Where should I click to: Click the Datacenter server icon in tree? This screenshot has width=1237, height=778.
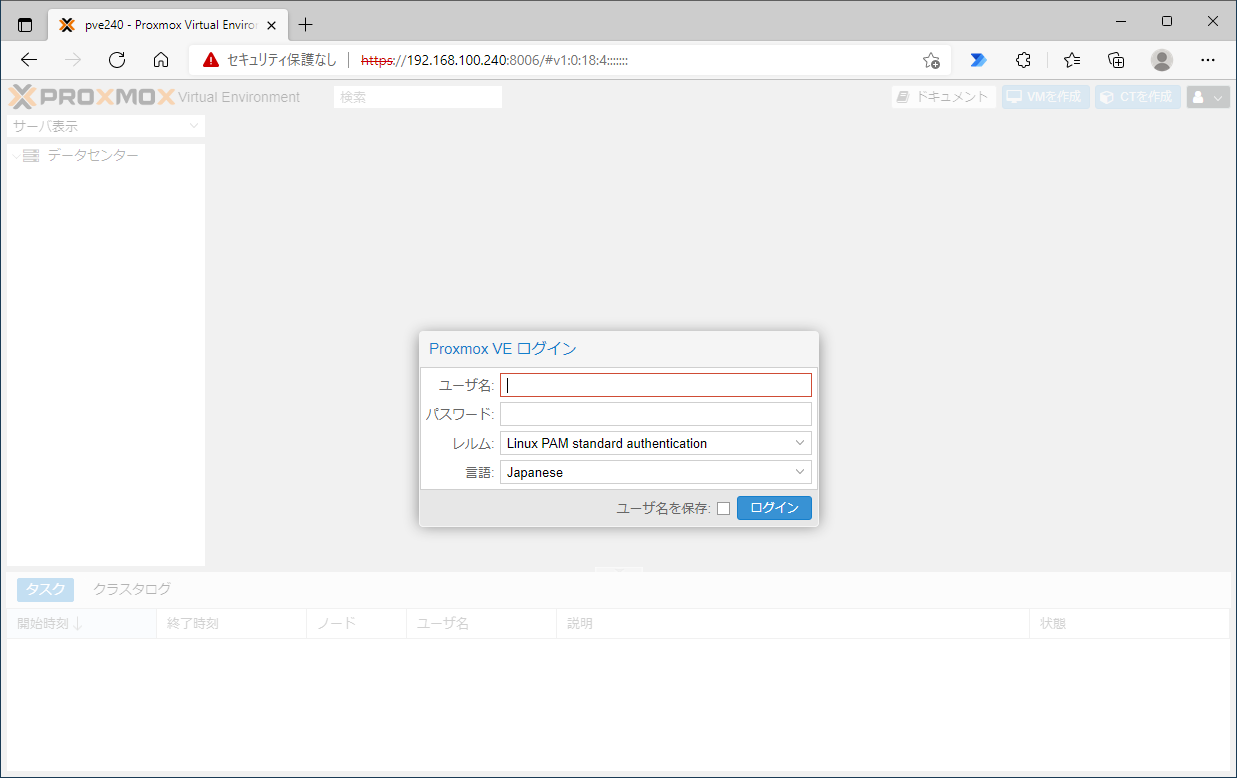(x=31, y=156)
